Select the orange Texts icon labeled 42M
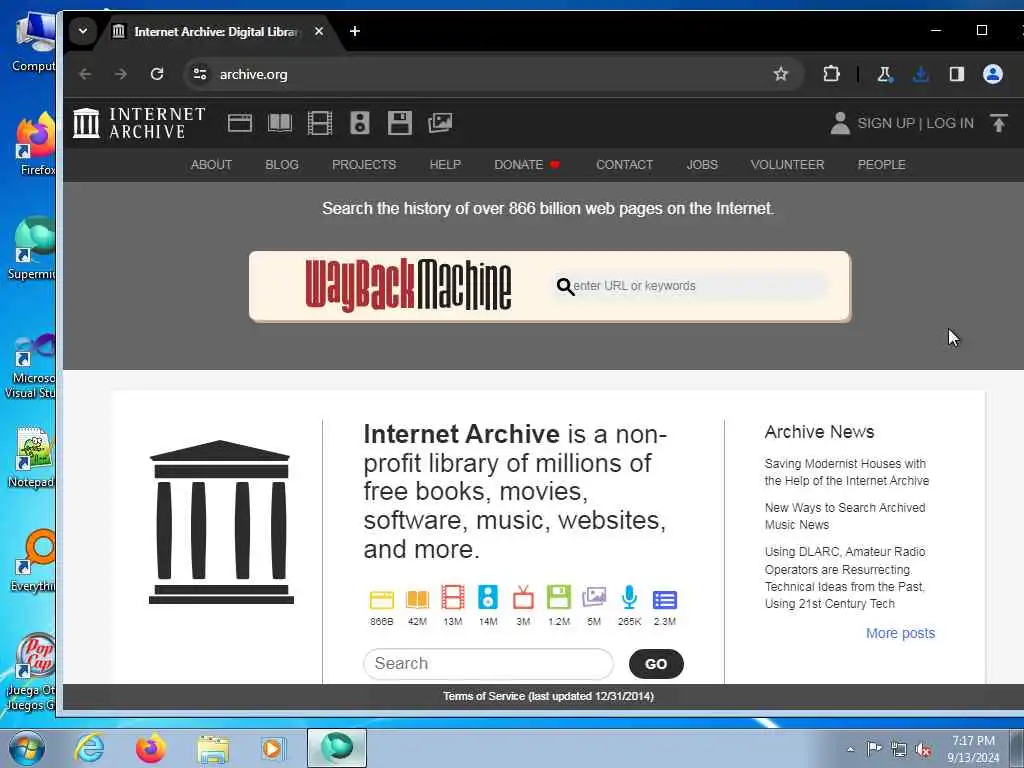 click(x=417, y=599)
